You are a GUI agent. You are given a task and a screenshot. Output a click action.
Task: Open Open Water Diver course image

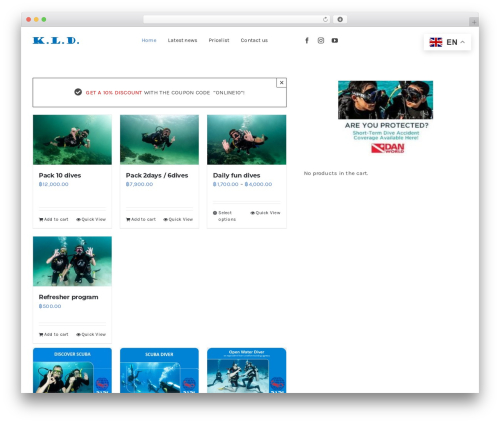point(247,370)
